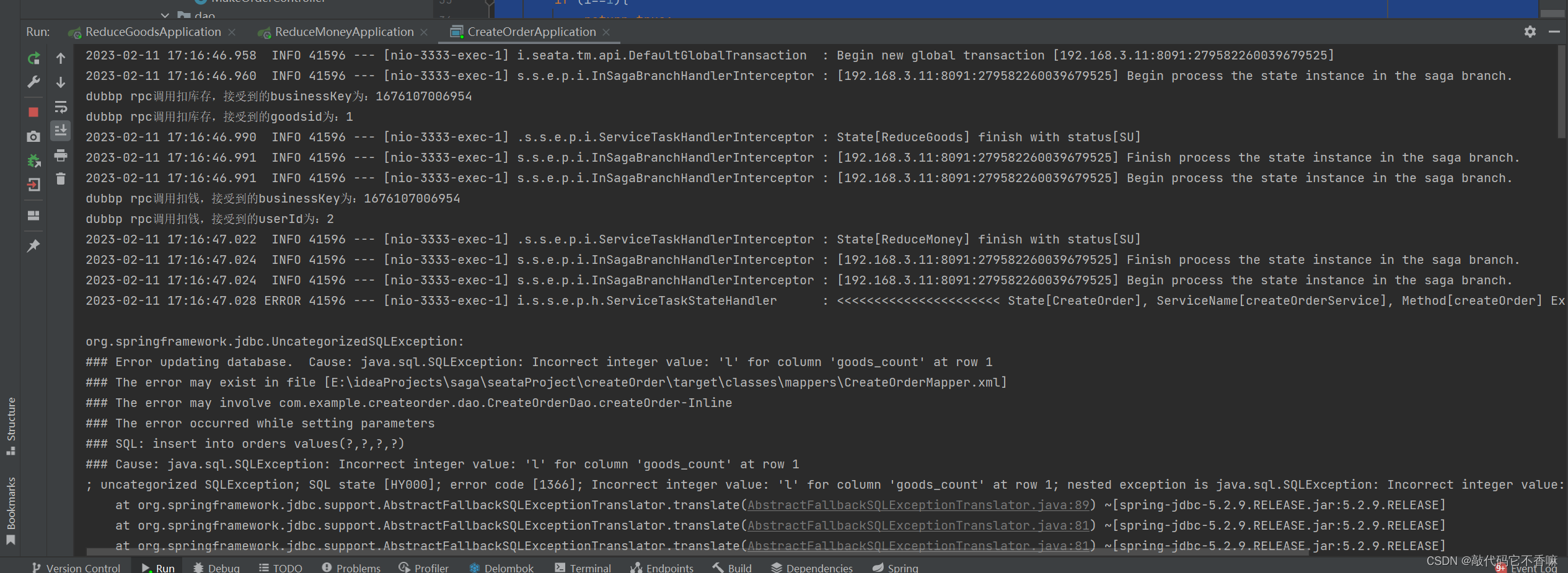1568x573 pixels.
Task: Follow AbstractFallbackSQLExceptionTranslator.java:89 stack trace link
Action: (918, 505)
